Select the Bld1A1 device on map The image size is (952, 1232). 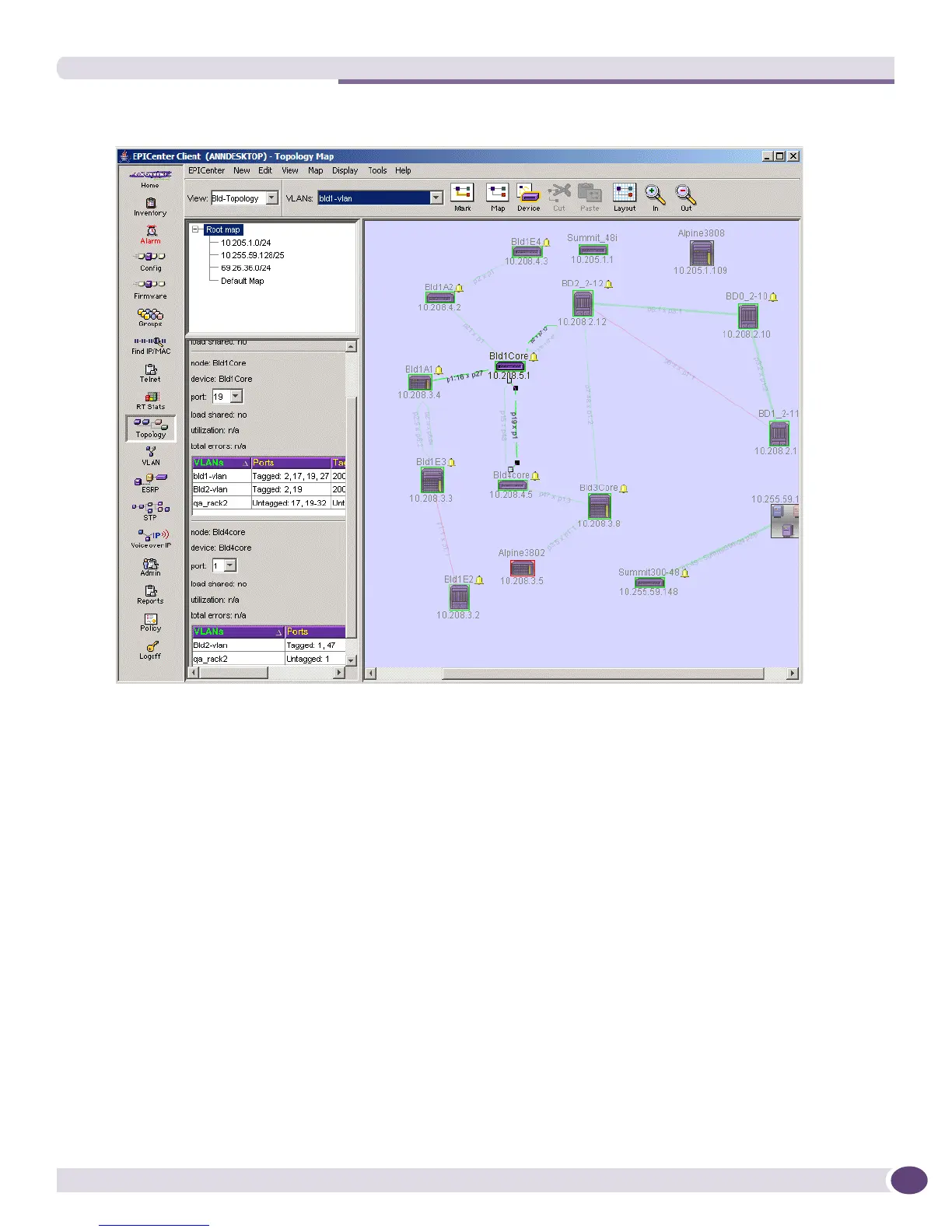point(420,382)
